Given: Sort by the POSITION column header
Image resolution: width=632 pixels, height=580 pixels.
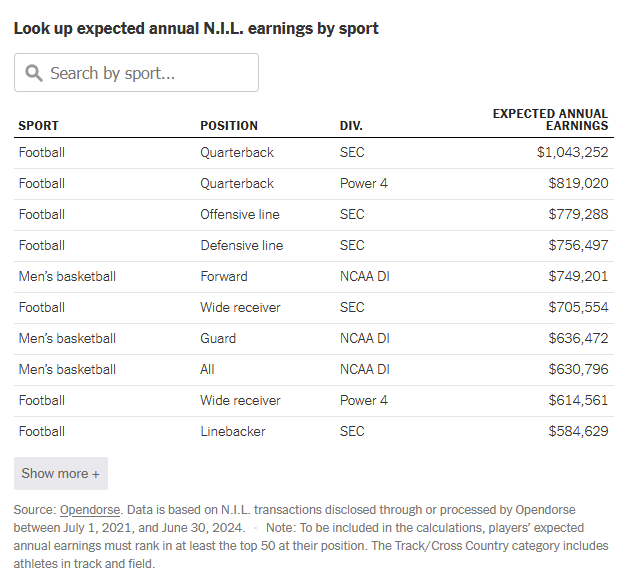Looking at the screenshot, I should (x=229, y=126).
